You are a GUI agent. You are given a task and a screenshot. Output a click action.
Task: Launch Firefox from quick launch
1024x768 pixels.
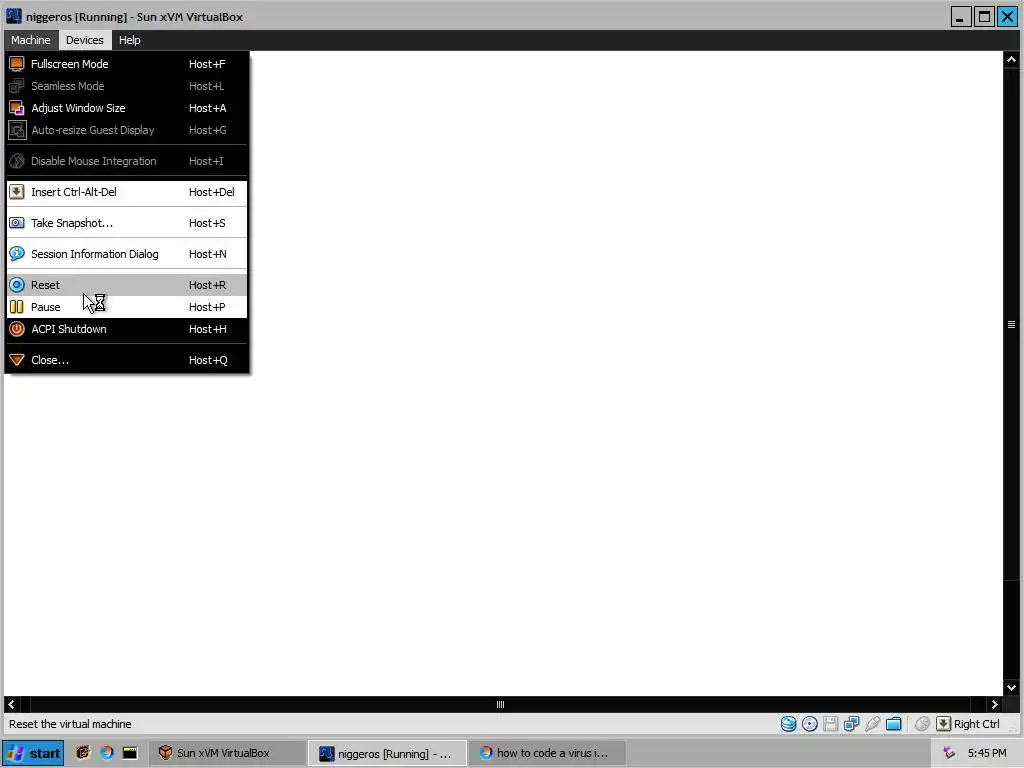(106, 752)
